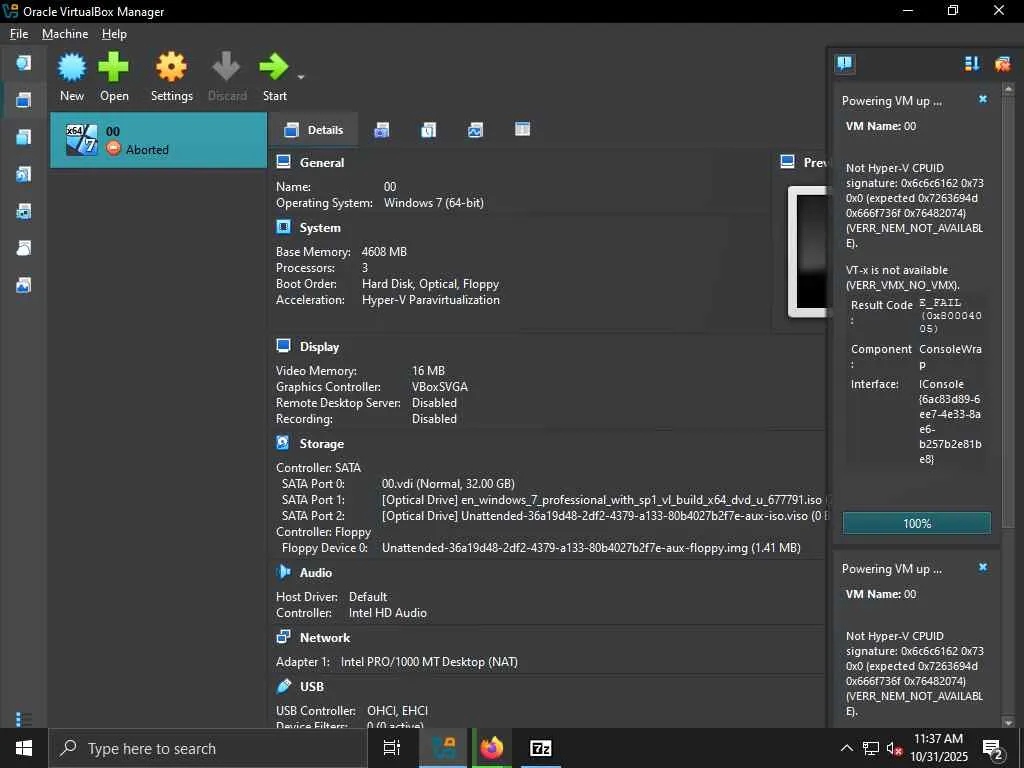
Task: Open the Network tool in left sidebar
Action: (x=24, y=212)
